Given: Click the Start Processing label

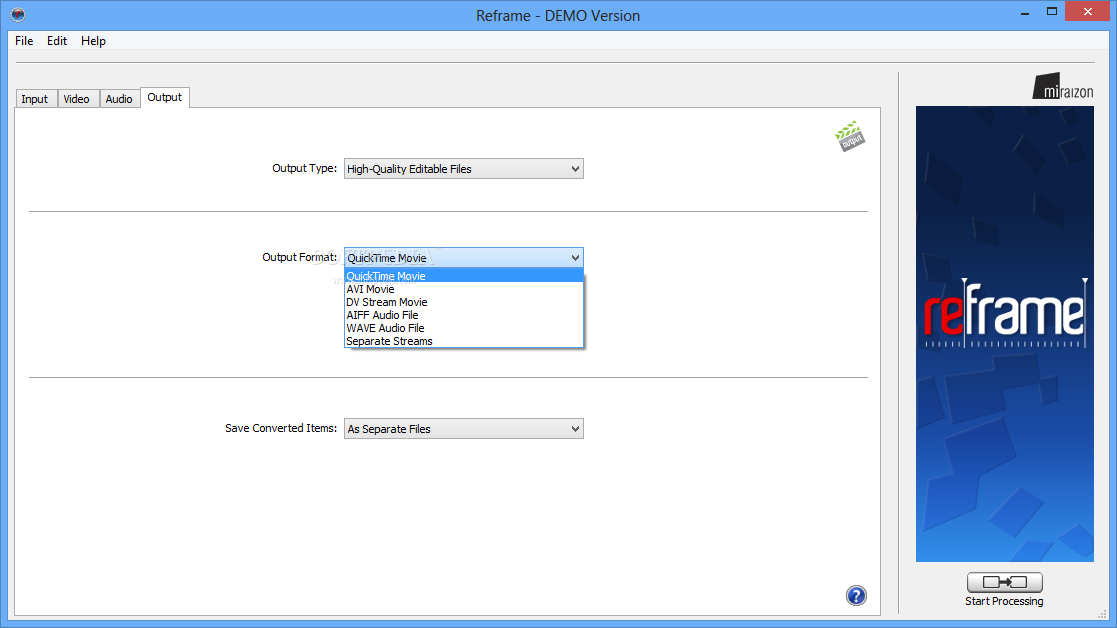Looking at the screenshot, I should pyautogui.click(x=1004, y=601).
